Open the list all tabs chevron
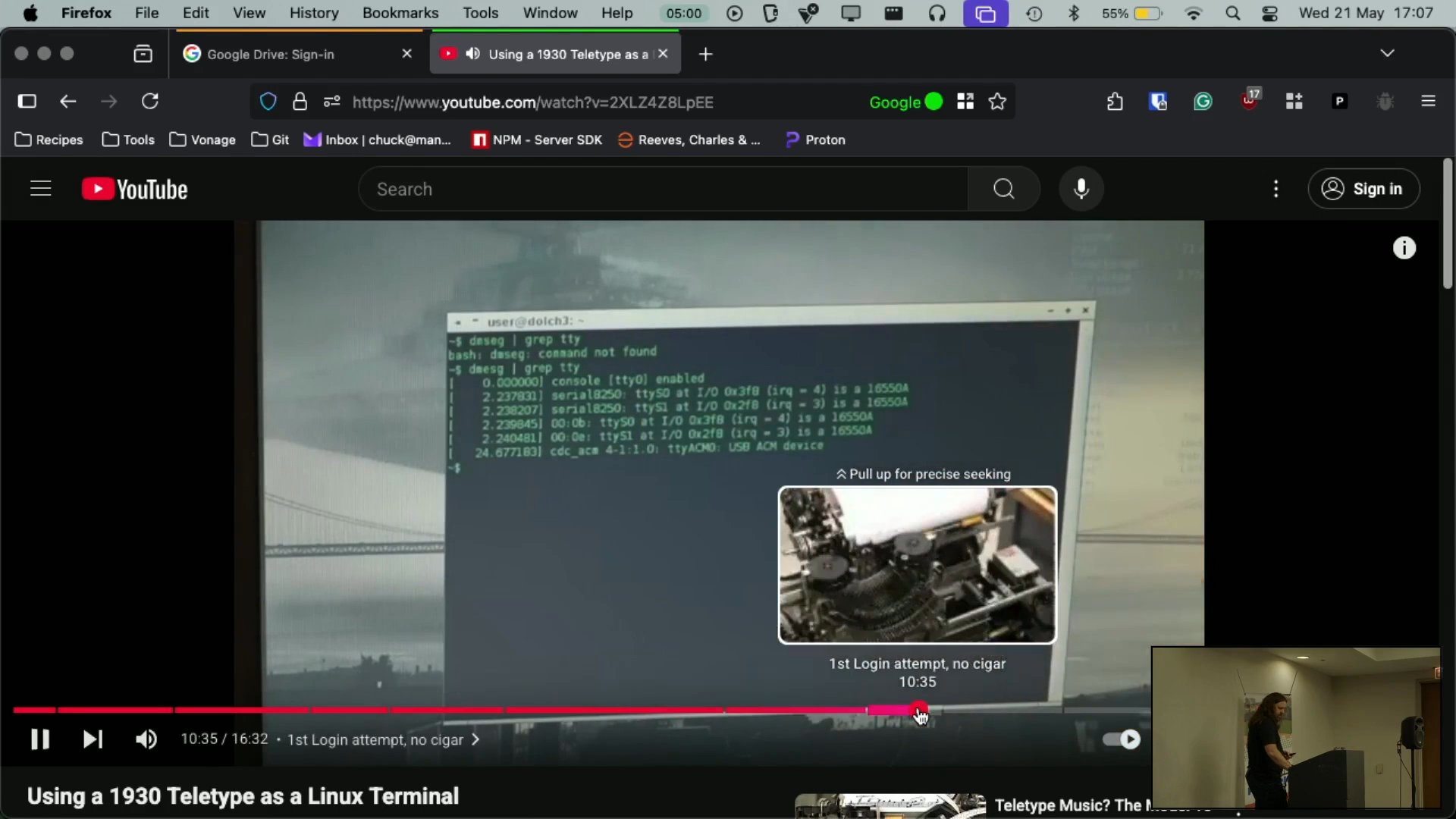Image resolution: width=1456 pixels, height=819 pixels. (x=1387, y=53)
